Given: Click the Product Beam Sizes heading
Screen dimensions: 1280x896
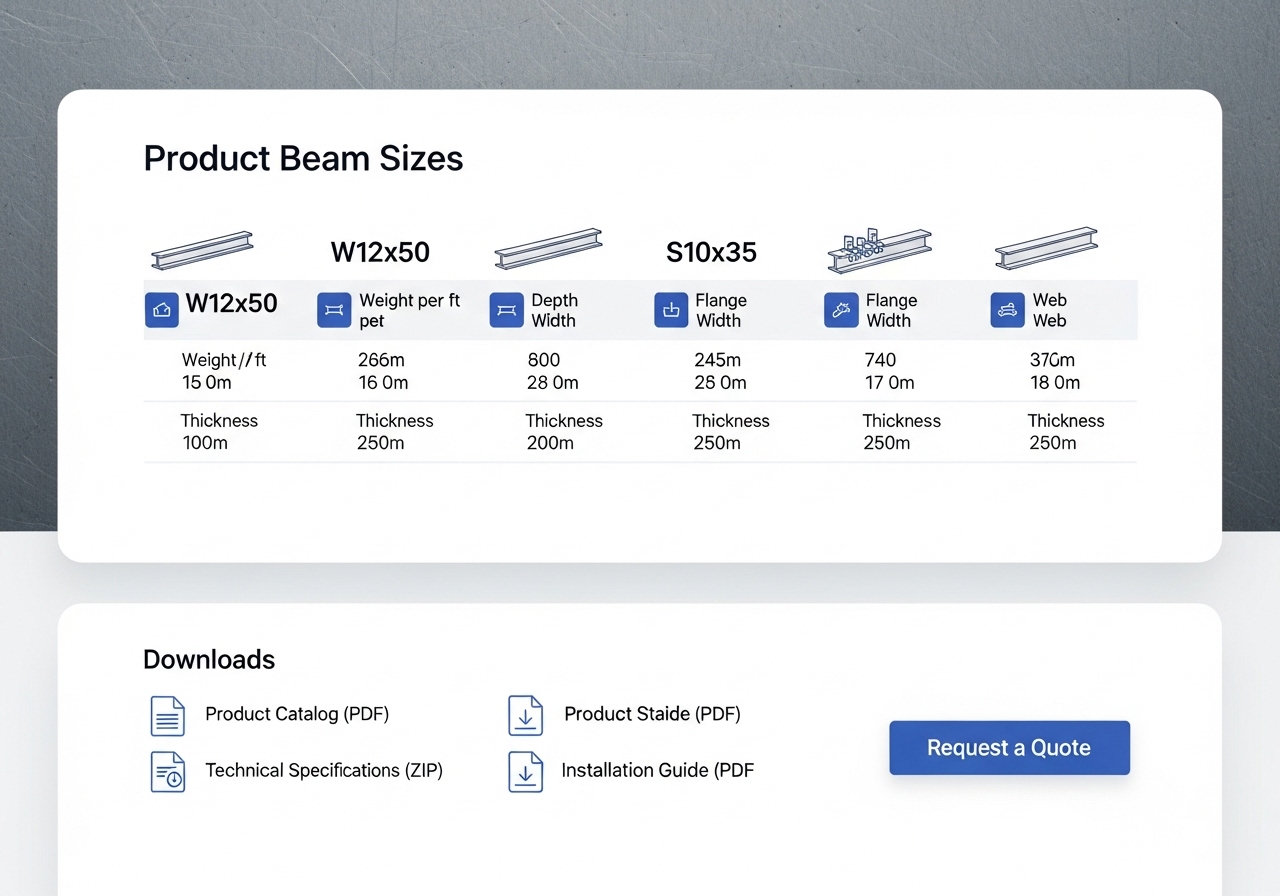Looking at the screenshot, I should point(303,158).
